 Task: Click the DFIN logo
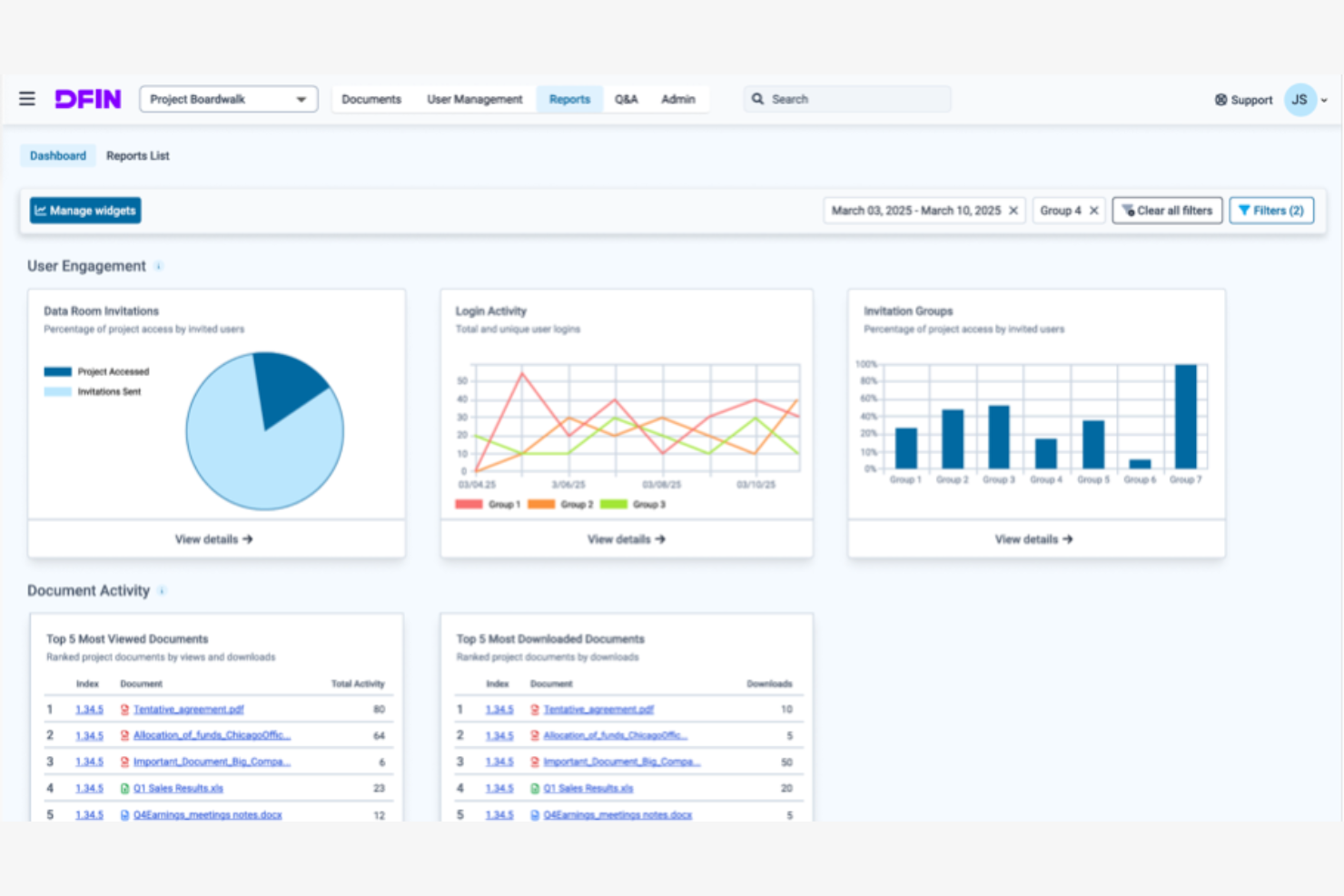click(87, 99)
